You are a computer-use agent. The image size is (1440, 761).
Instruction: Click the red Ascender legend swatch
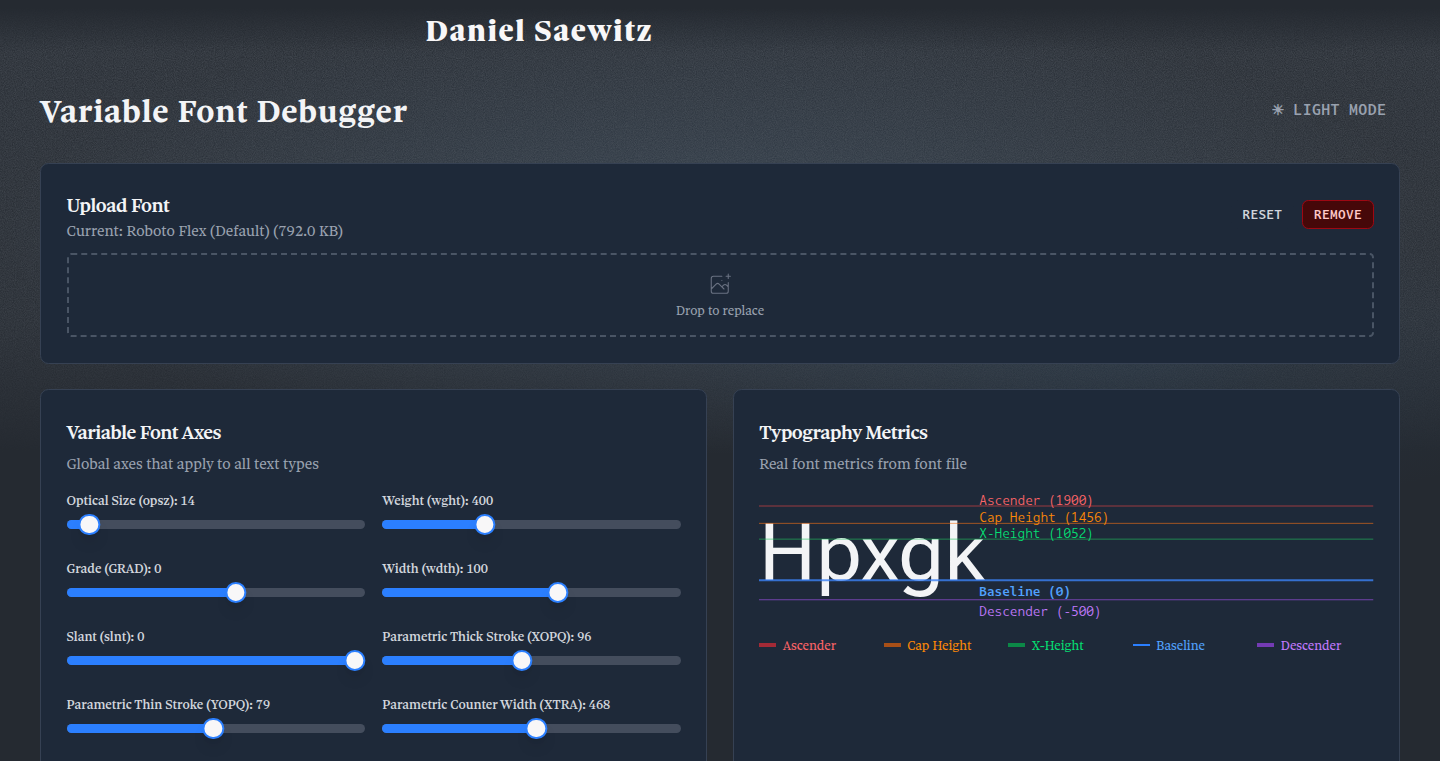tap(768, 646)
